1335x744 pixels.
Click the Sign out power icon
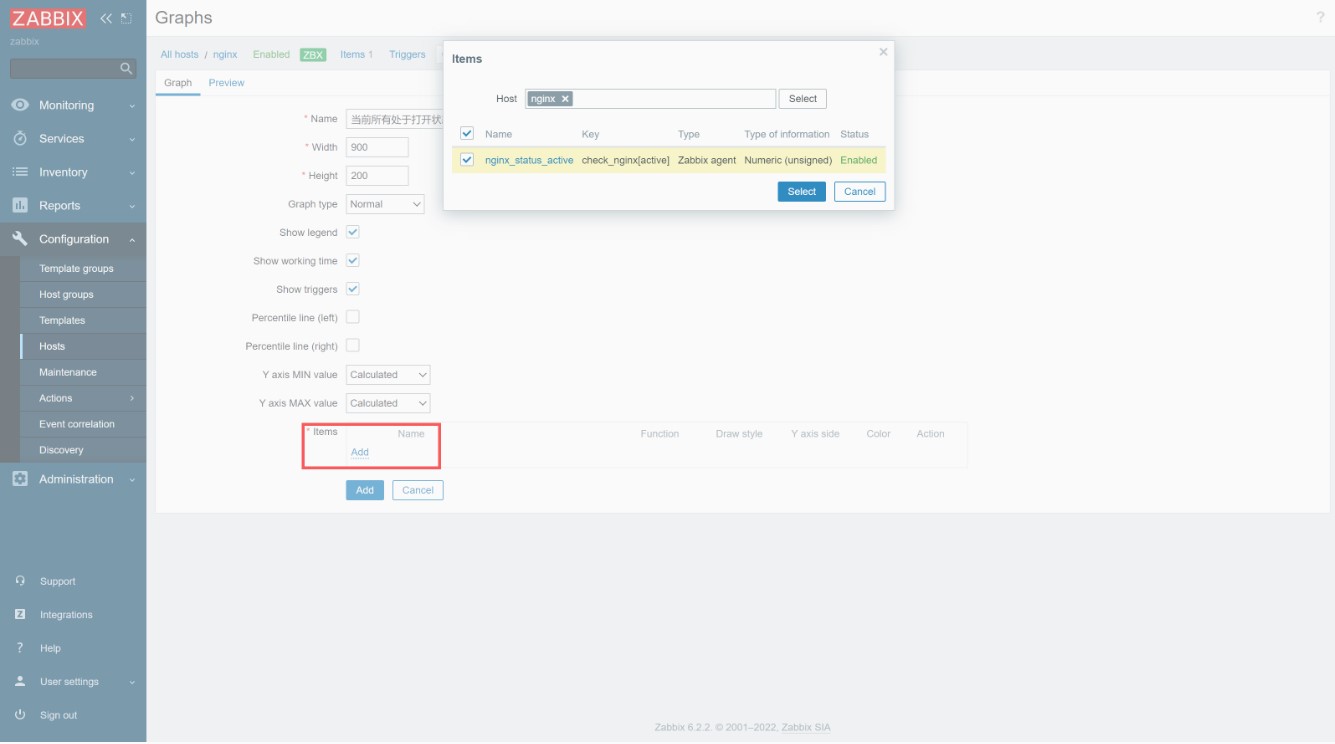pos(20,715)
